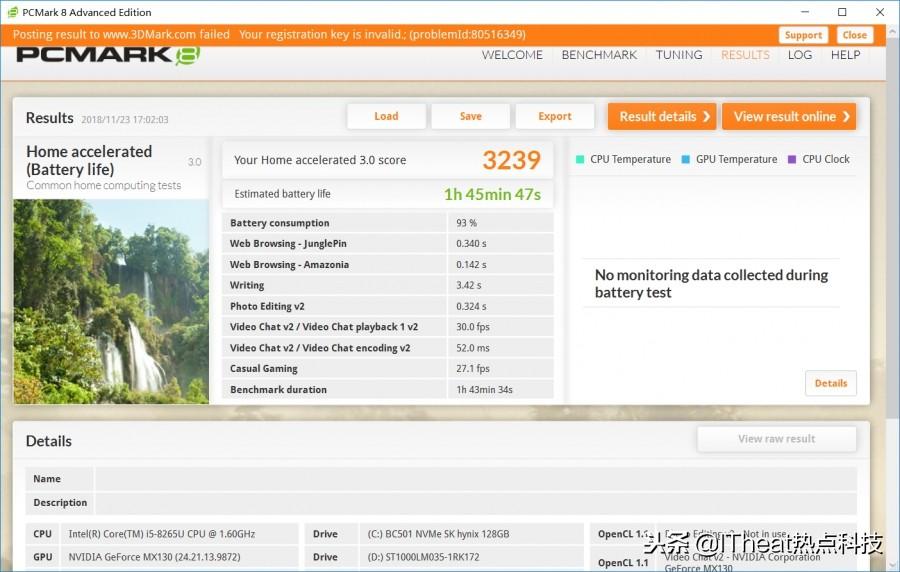
Task: Go to the TUNING tab
Action: (x=679, y=55)
